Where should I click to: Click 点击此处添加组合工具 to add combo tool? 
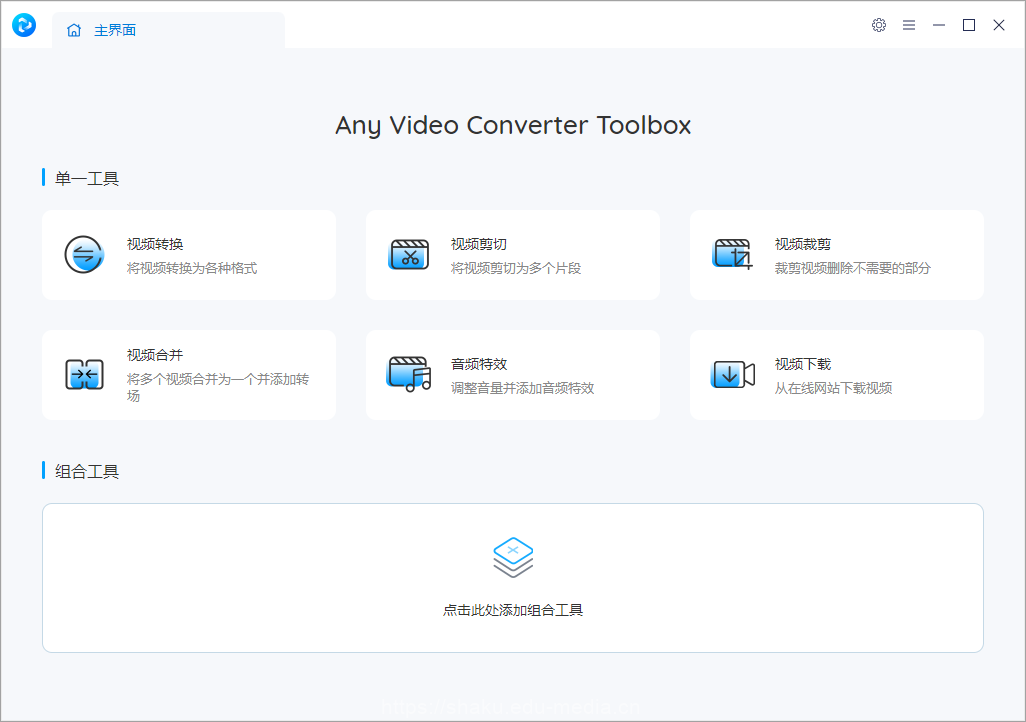pyautogui.click(x=513, y=608)
